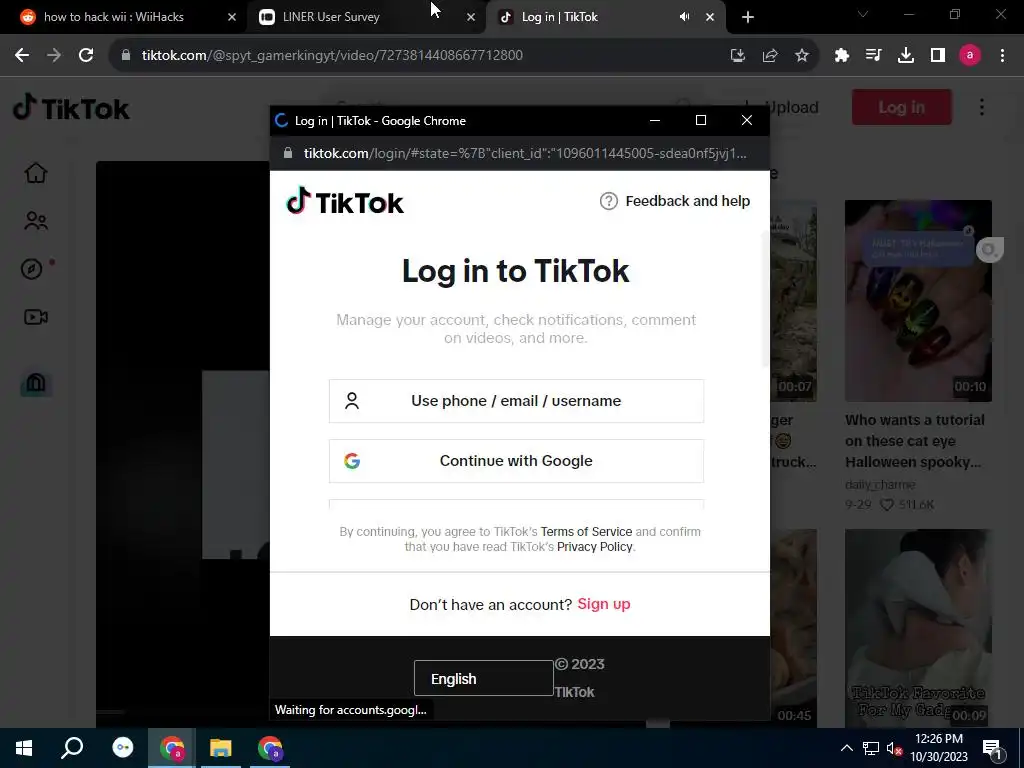Screen dimensions: 1024x768
Task: Click clock showing 12:26 PM
Action: pos(938,739)
